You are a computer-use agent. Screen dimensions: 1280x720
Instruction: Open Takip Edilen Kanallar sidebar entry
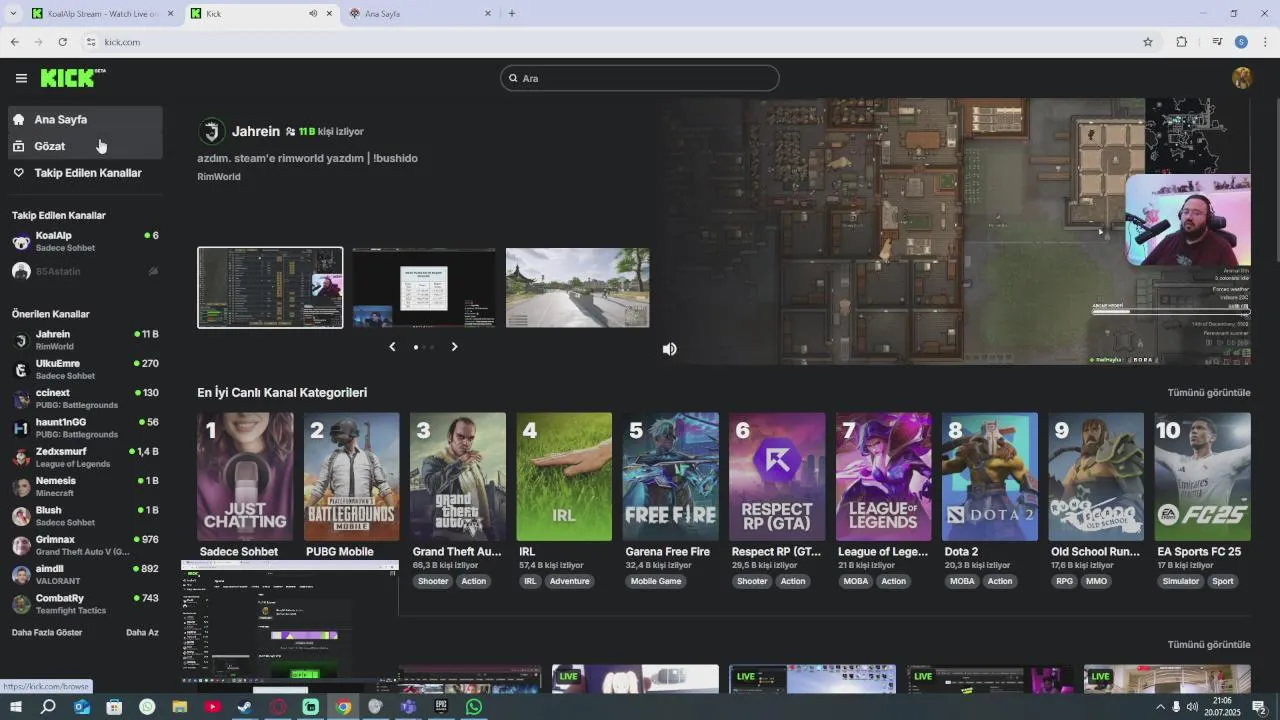pos(85,173)
